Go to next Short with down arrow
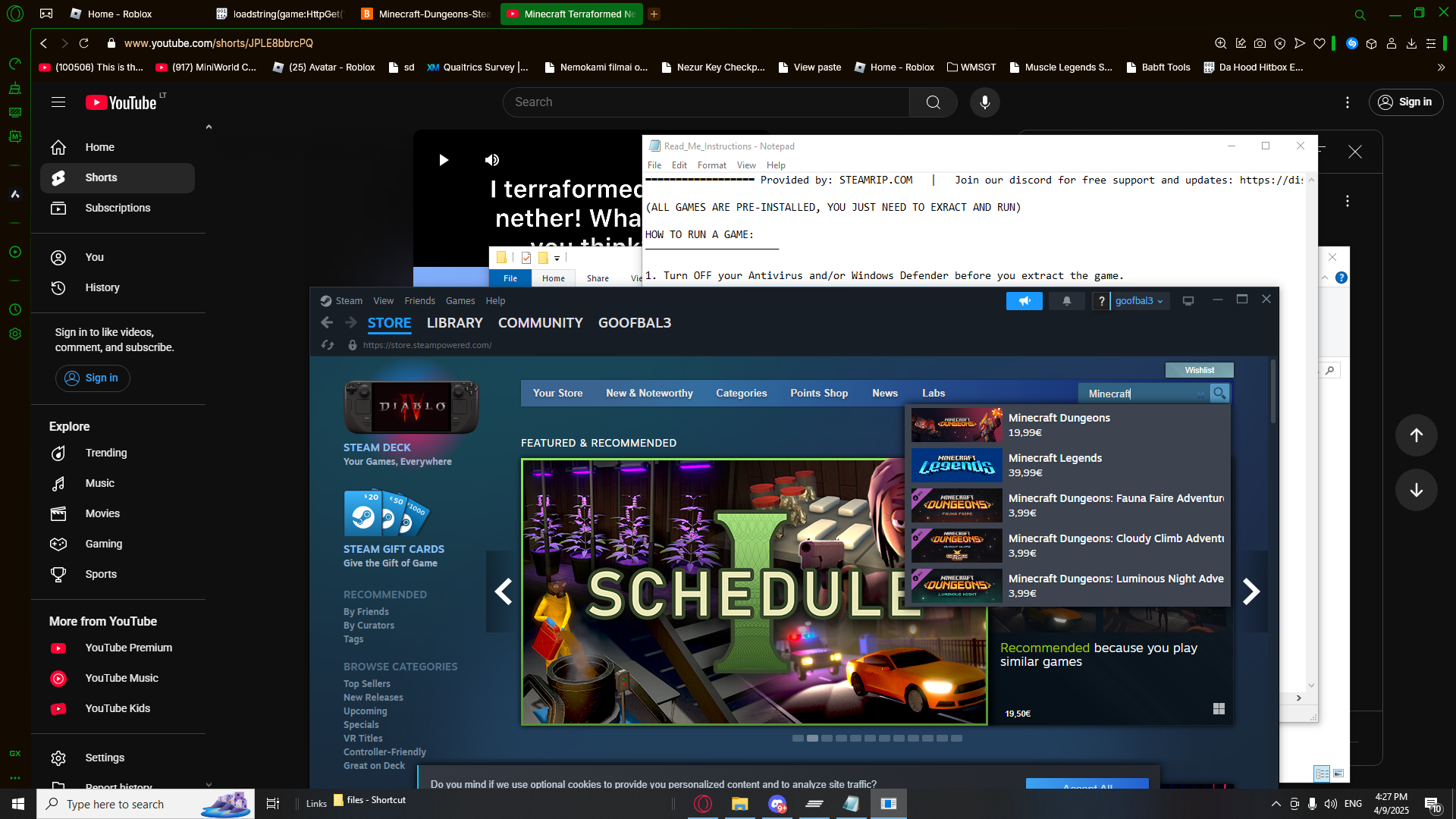 [x=1416, y=490]
